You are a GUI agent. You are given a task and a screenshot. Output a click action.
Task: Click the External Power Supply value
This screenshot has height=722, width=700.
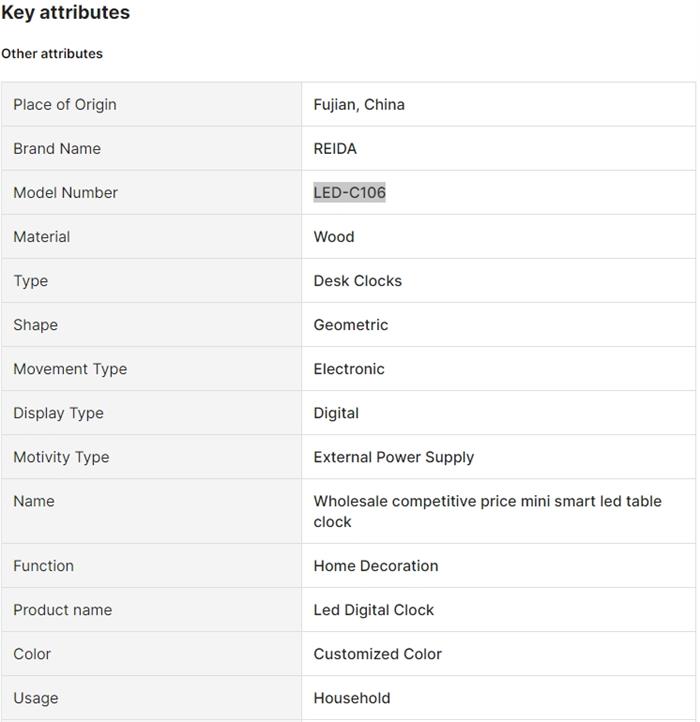click(393, 456)
